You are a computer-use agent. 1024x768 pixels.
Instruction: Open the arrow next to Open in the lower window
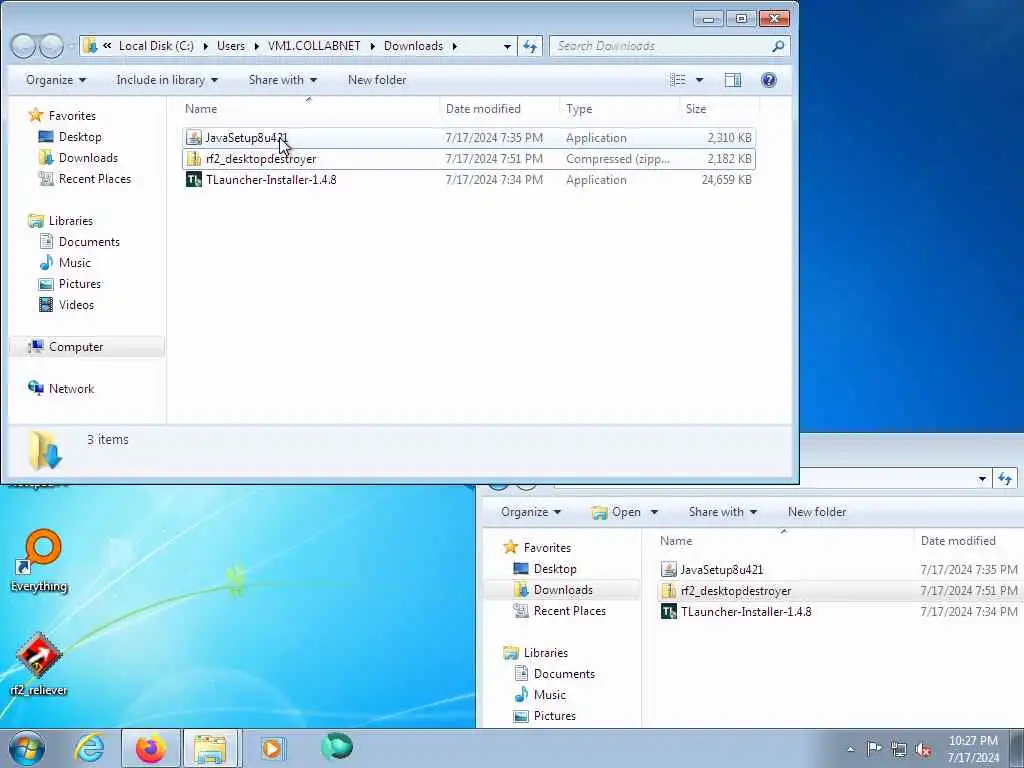pos(654,512)
